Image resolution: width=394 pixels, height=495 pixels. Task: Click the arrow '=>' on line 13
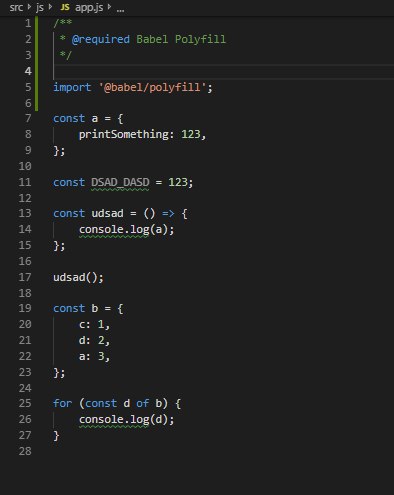tap(168, 213)
